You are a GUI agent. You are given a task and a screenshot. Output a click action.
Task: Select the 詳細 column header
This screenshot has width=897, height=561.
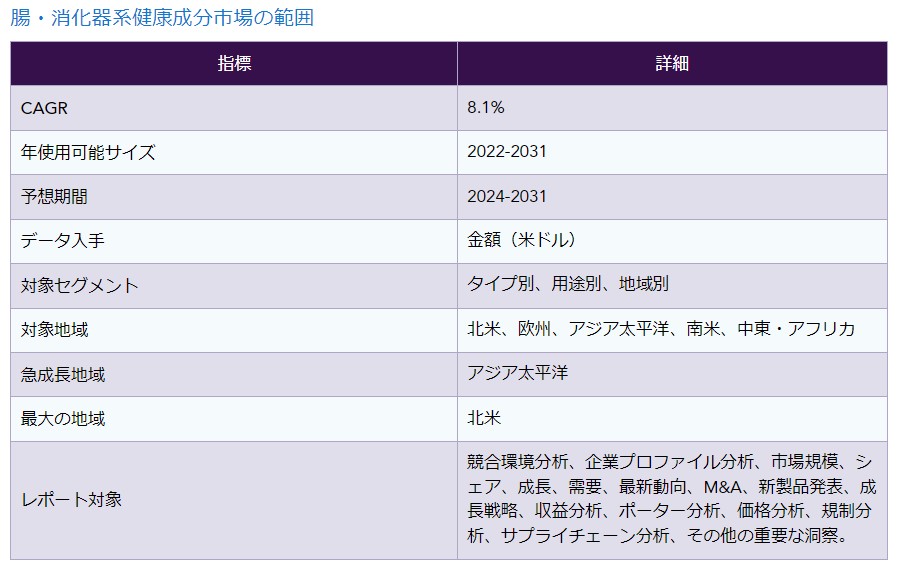672,63
